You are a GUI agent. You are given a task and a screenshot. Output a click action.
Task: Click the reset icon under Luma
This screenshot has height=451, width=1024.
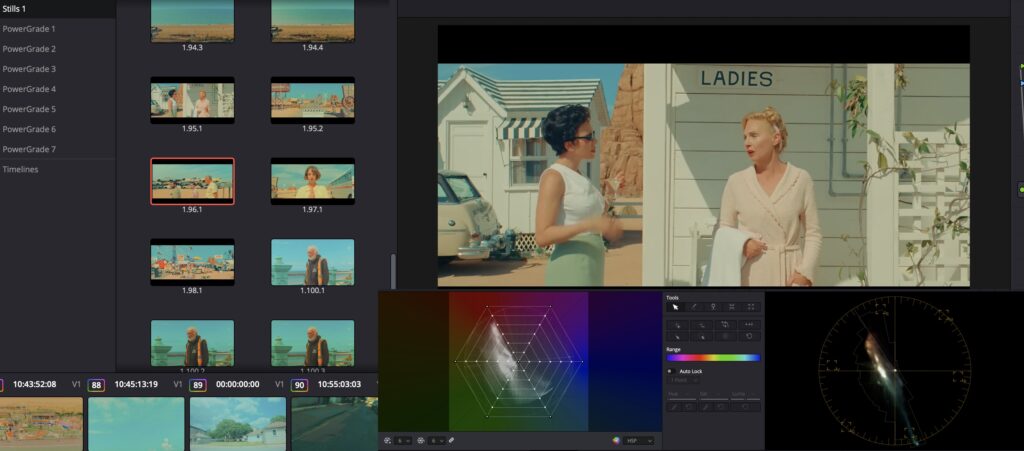pyautogui.click(x=745, y=407)
